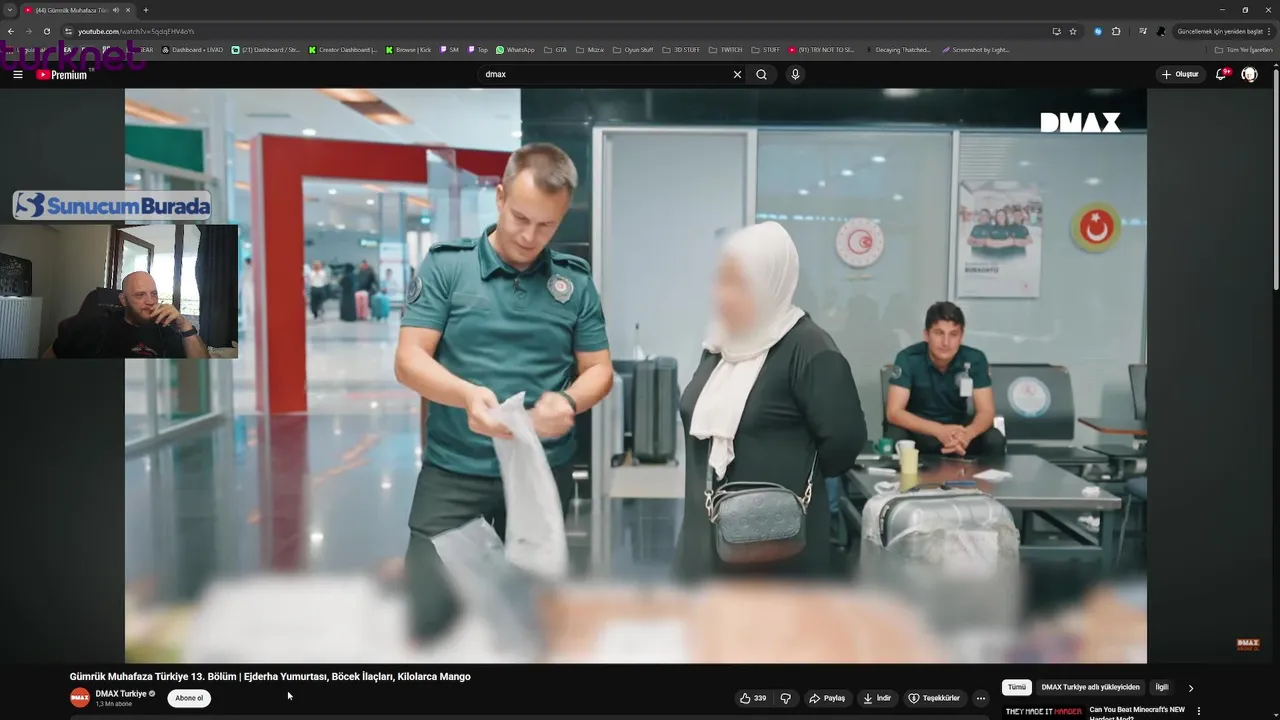Open the DMAX Türkiye channel name link

click(x=121, y=693)
